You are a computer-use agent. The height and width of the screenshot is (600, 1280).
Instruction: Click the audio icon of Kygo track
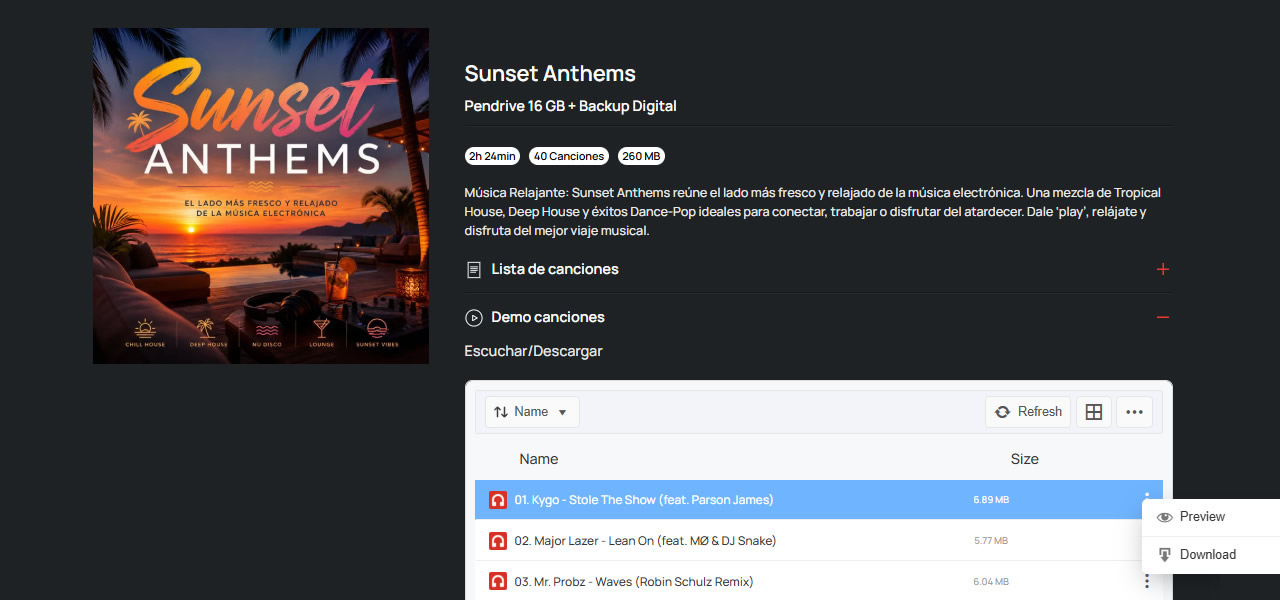pyautogui.click(x=498, y=500)
